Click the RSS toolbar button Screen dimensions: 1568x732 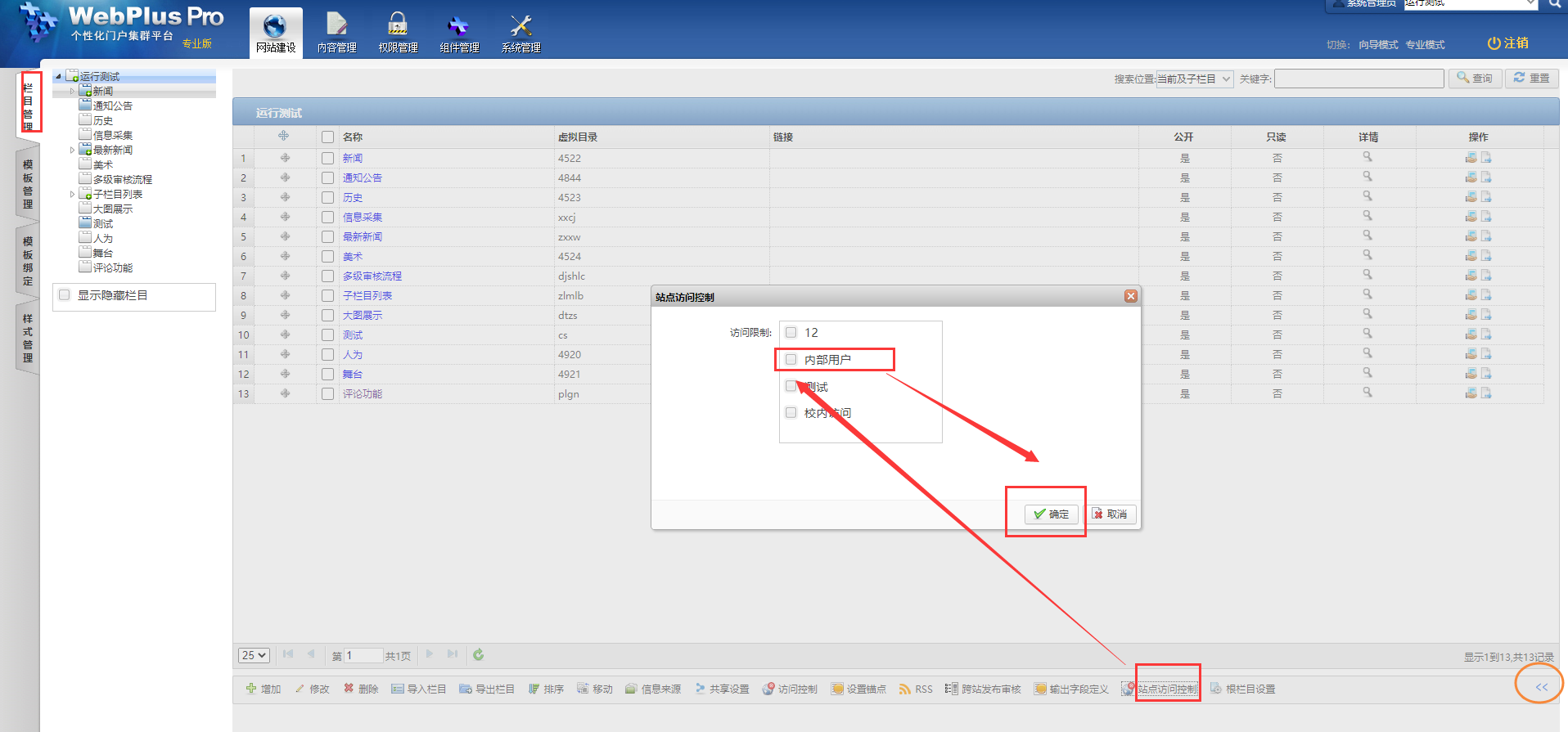[916, 689]
